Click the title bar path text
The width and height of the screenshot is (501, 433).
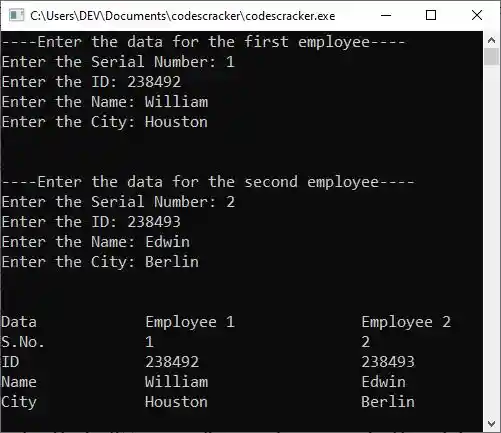(182, 16)
